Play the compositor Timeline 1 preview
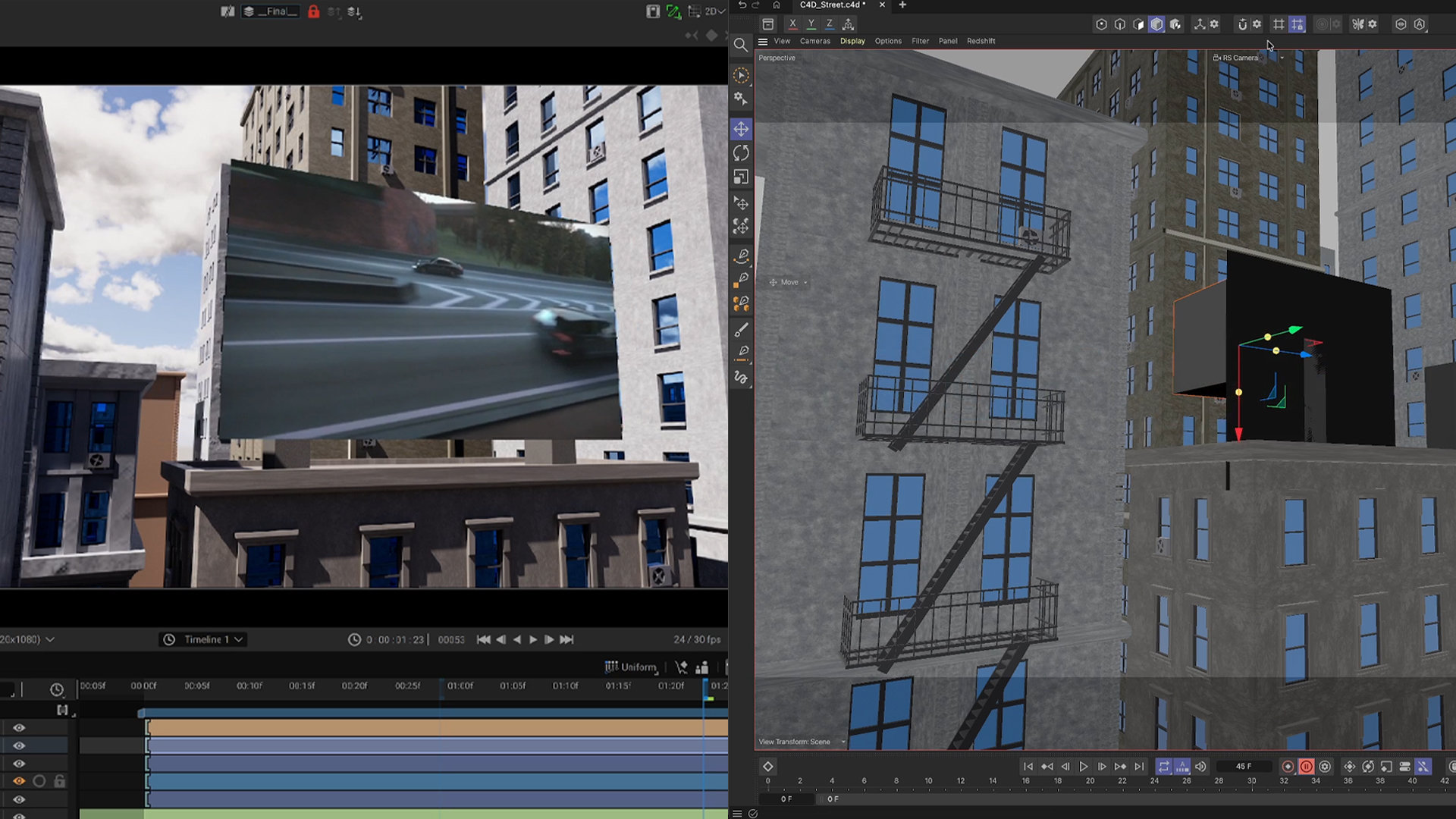 tap(533, 639)
